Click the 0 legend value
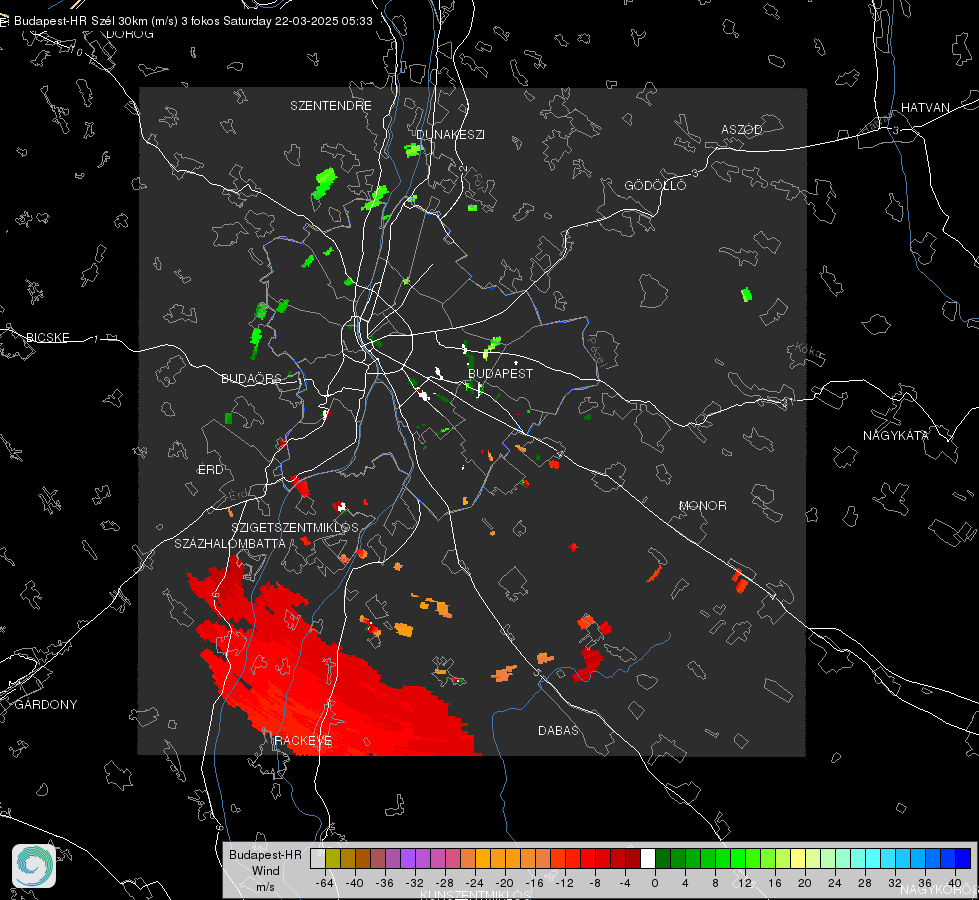 tap(654, 883)
